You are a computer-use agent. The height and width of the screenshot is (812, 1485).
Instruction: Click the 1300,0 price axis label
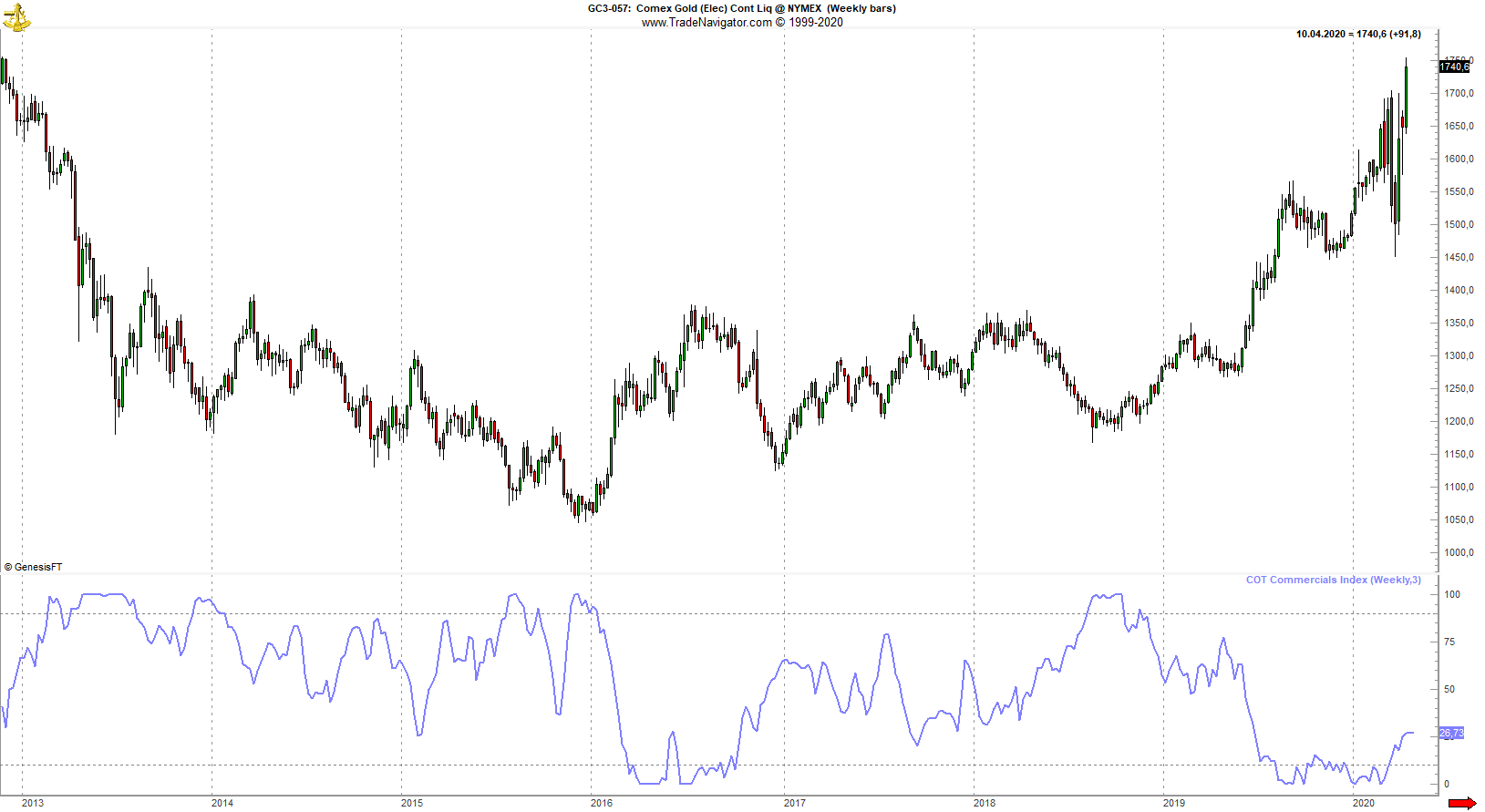coord(1459,355)
